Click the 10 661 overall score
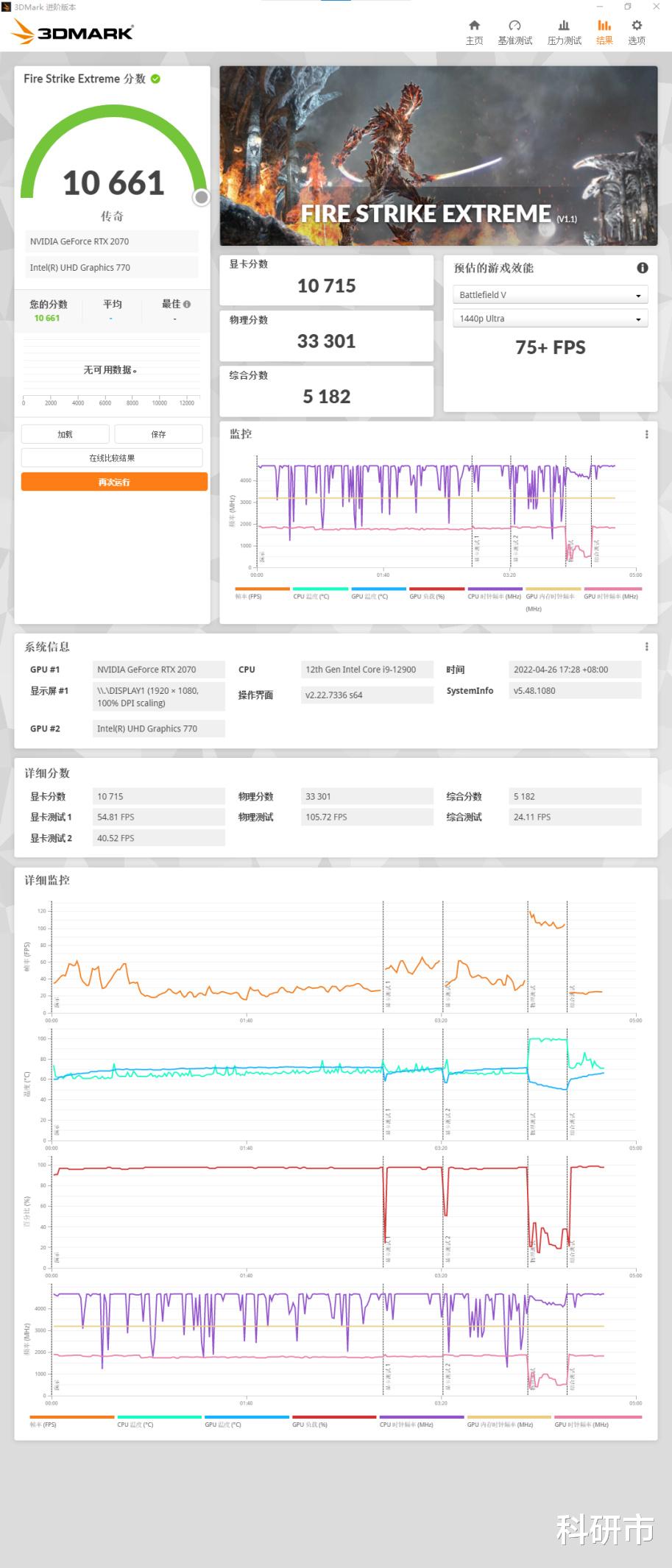 point(113,183)
